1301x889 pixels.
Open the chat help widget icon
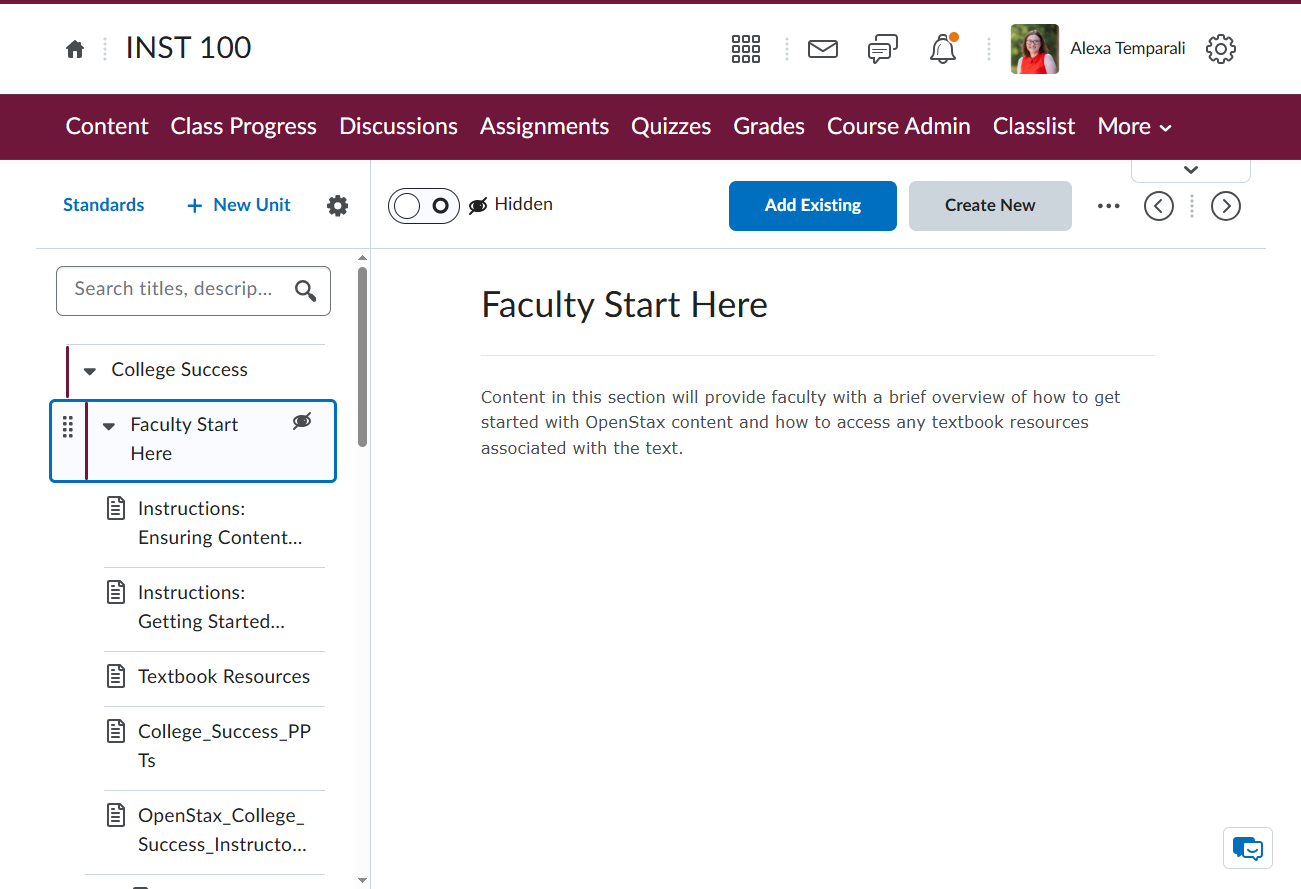click(x=1248, y=849)
